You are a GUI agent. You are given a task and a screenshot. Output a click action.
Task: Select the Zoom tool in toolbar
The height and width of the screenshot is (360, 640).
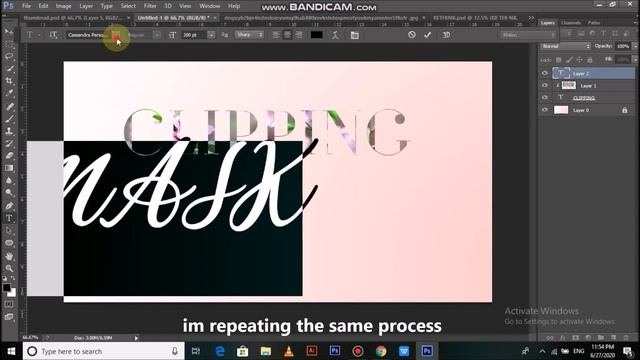(x=9, y=269)
